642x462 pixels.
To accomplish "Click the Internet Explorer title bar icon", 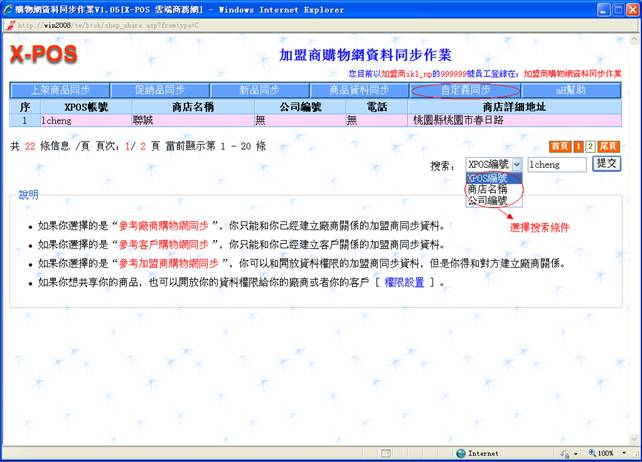I will coord(8,8).
